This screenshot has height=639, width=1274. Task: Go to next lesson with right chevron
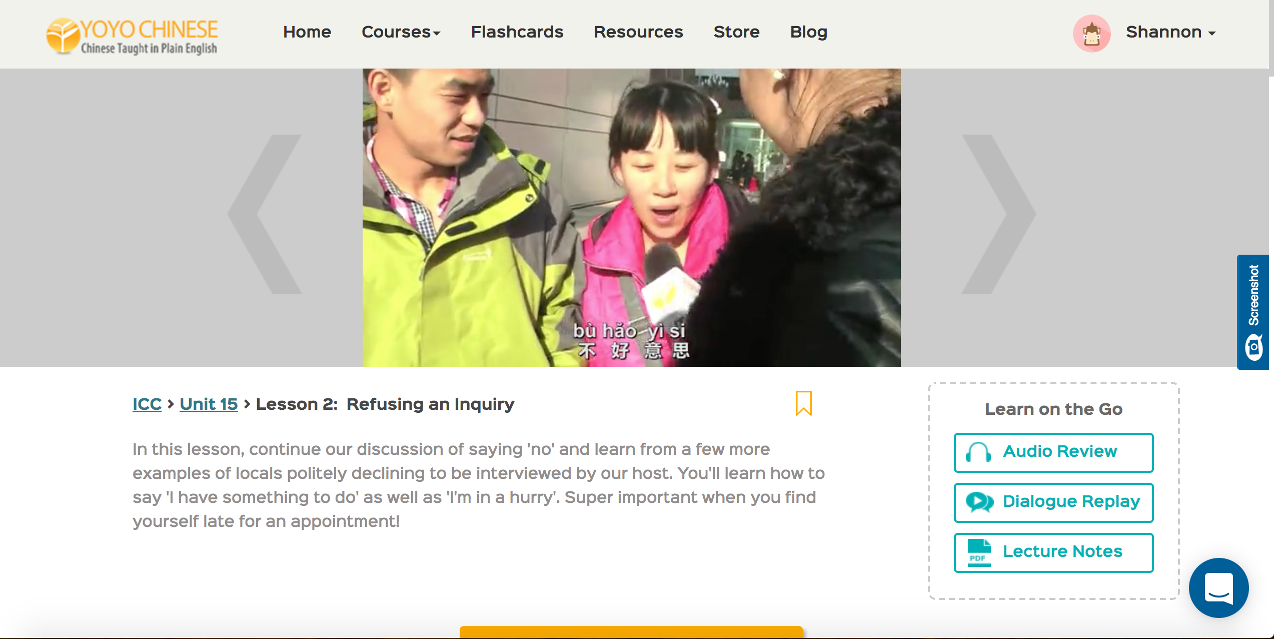point(999,214)
